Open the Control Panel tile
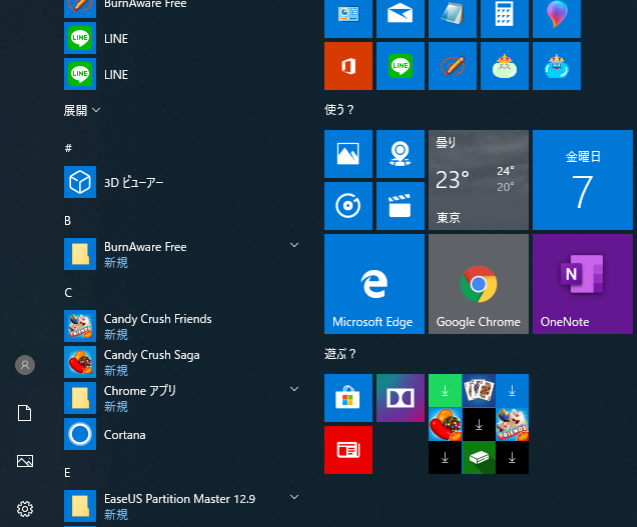This screenshot has height=527, width=637. click(x=348, y=19)
